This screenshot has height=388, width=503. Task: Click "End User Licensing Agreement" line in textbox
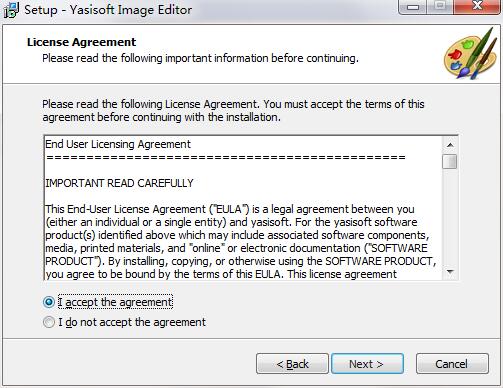click(118, 144)
